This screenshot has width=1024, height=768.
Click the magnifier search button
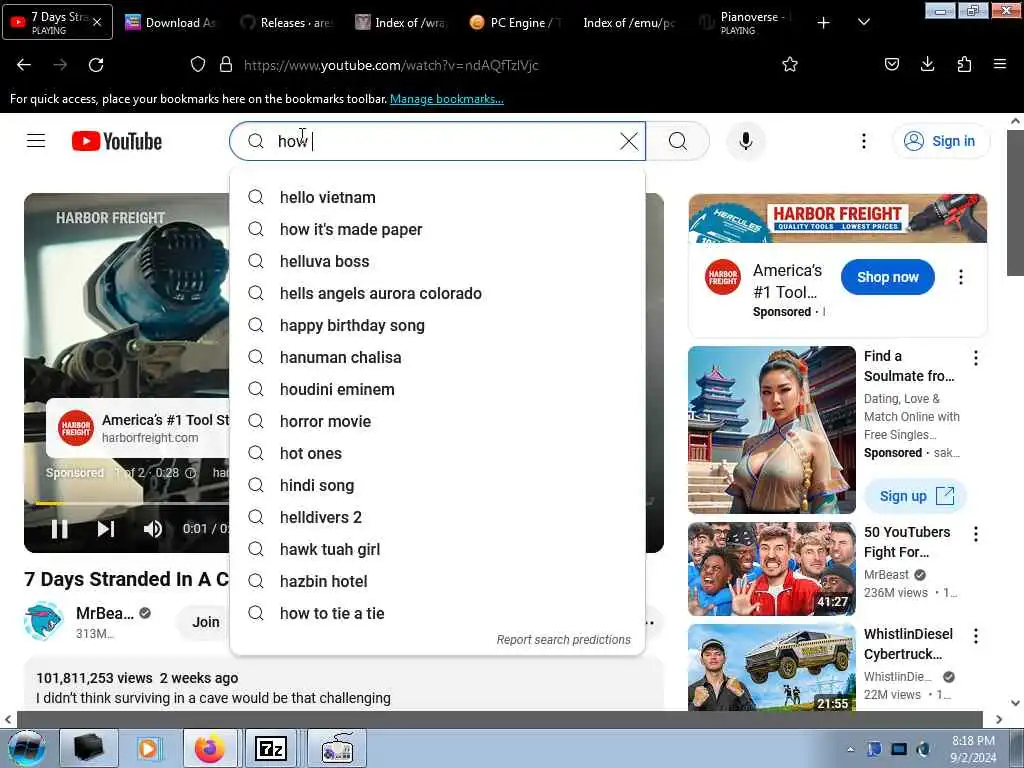pyautogui.click(x=678, y=141)
